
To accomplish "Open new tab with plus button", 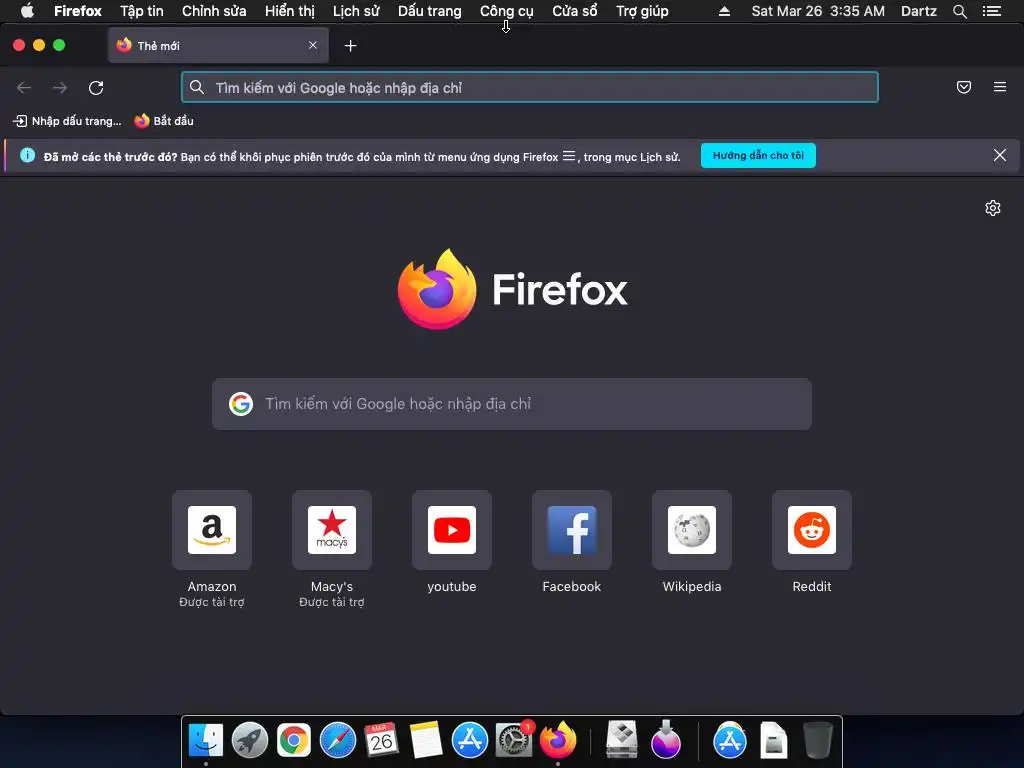I will (x=351, y=46).
